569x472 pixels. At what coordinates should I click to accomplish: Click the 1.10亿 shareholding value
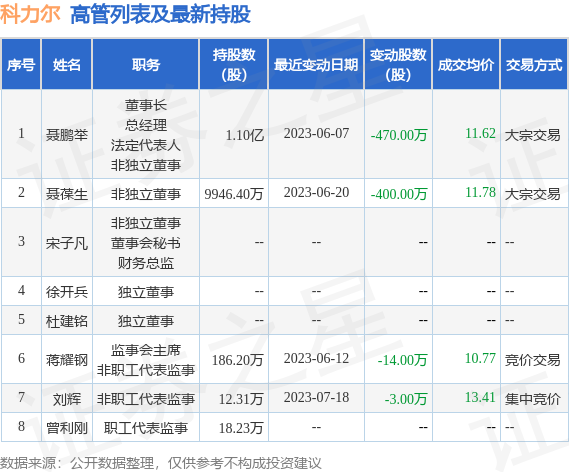coord(245,135)
